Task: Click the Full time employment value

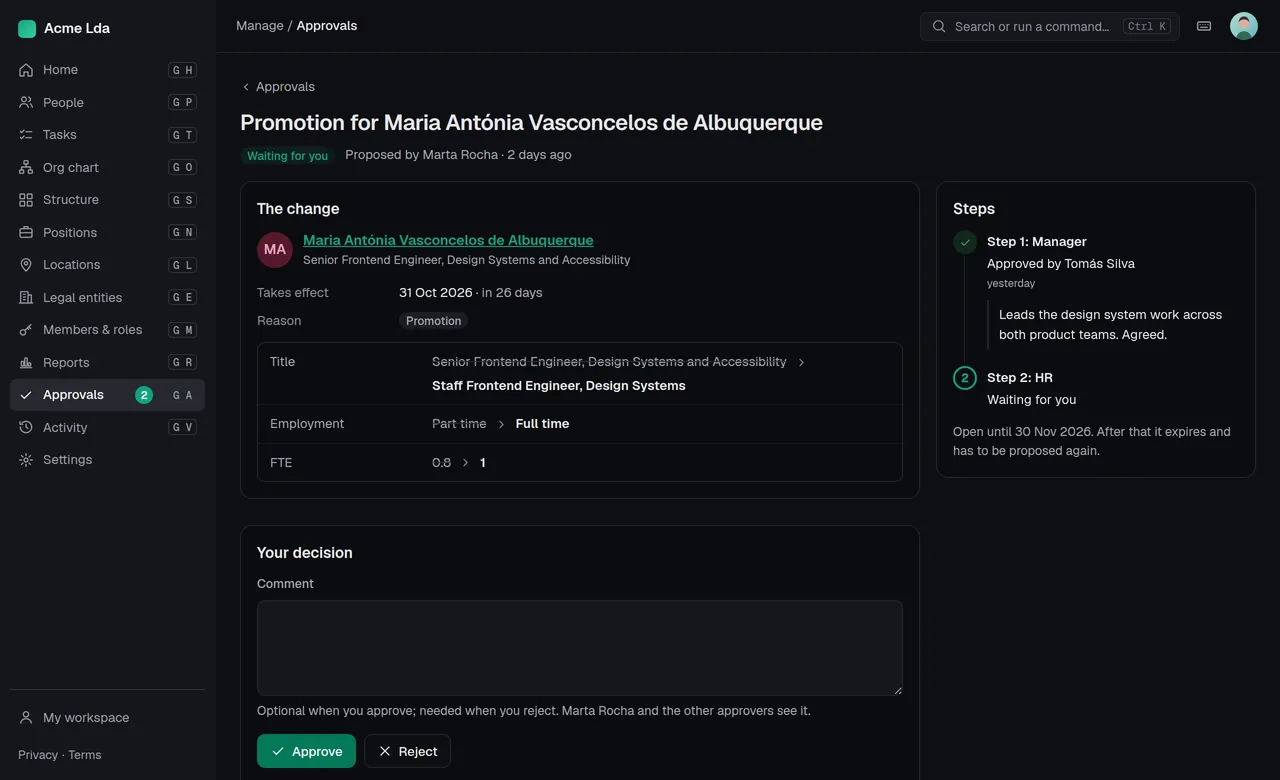Action: coord(542,424)
